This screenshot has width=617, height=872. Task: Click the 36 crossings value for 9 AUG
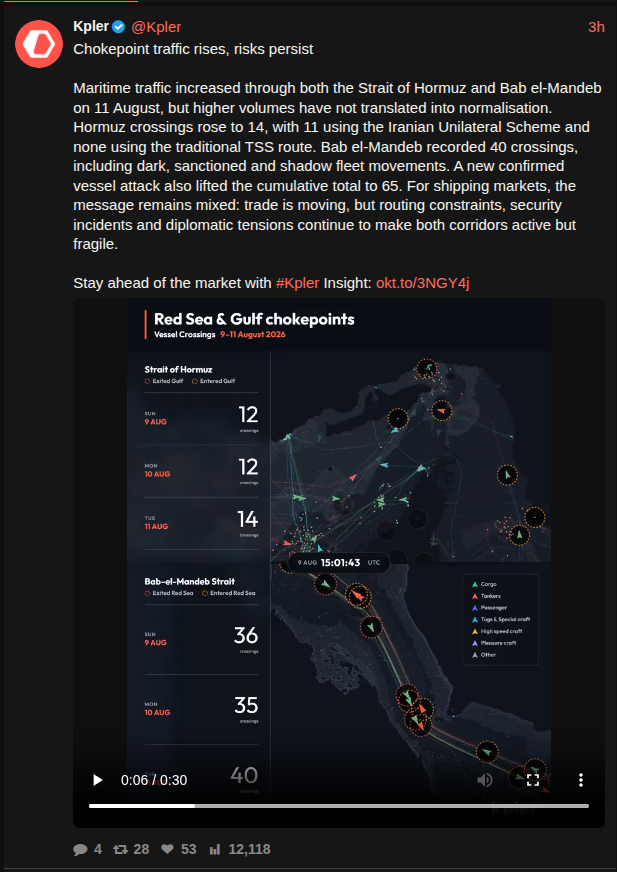(x=246, y=635)
